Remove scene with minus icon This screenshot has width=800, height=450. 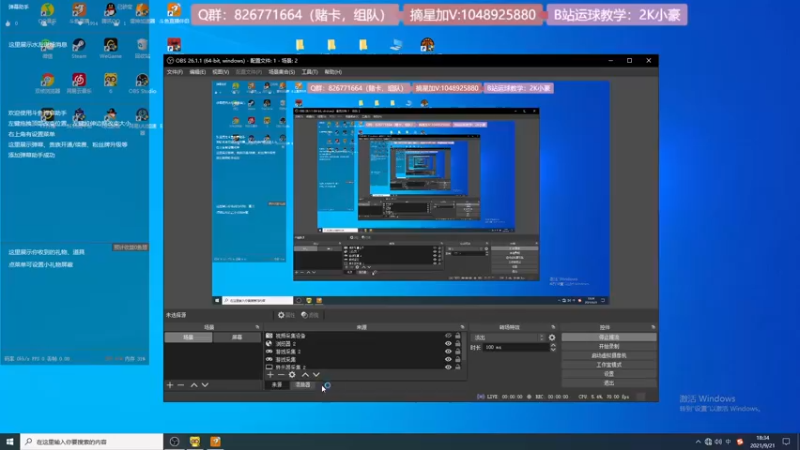pos(181,385)
